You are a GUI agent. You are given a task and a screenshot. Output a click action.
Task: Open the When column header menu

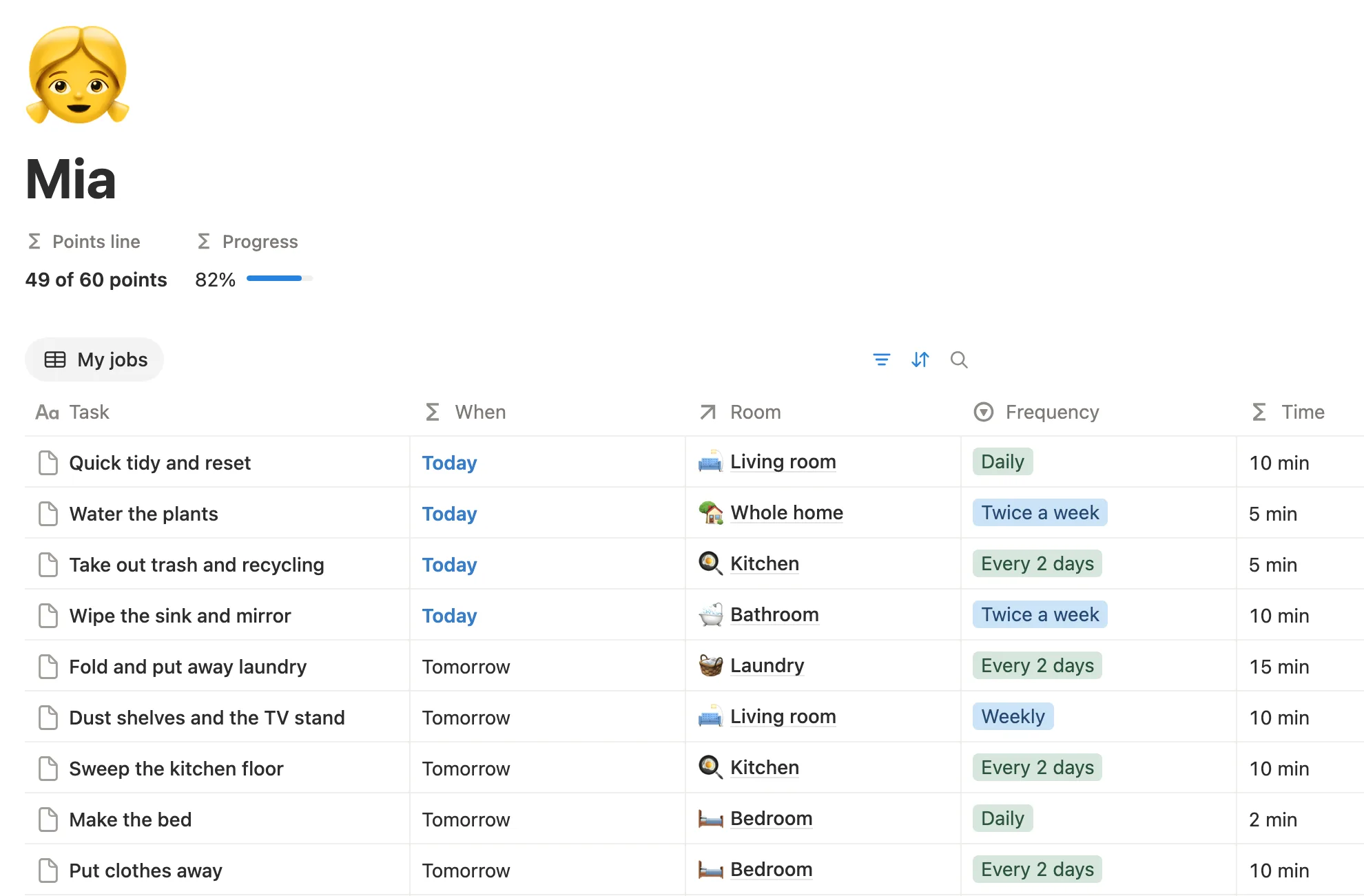(x=548, y=412)
